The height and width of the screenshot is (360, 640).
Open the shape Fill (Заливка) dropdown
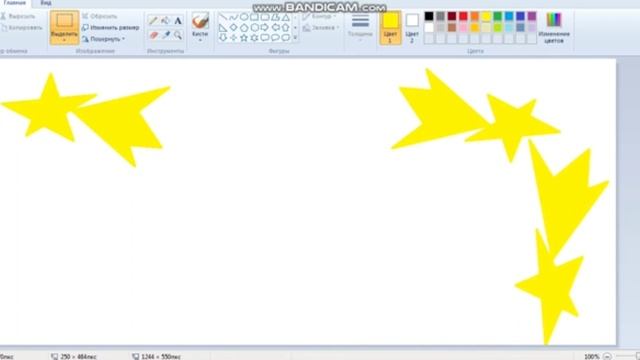pyautogui.click(x=321, y=28)
